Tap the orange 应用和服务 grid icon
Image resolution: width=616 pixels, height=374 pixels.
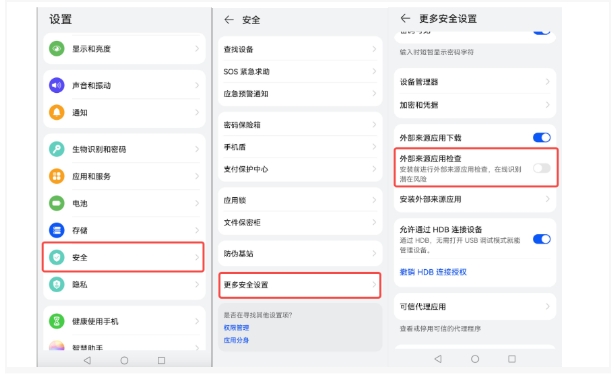click(57, 176)
